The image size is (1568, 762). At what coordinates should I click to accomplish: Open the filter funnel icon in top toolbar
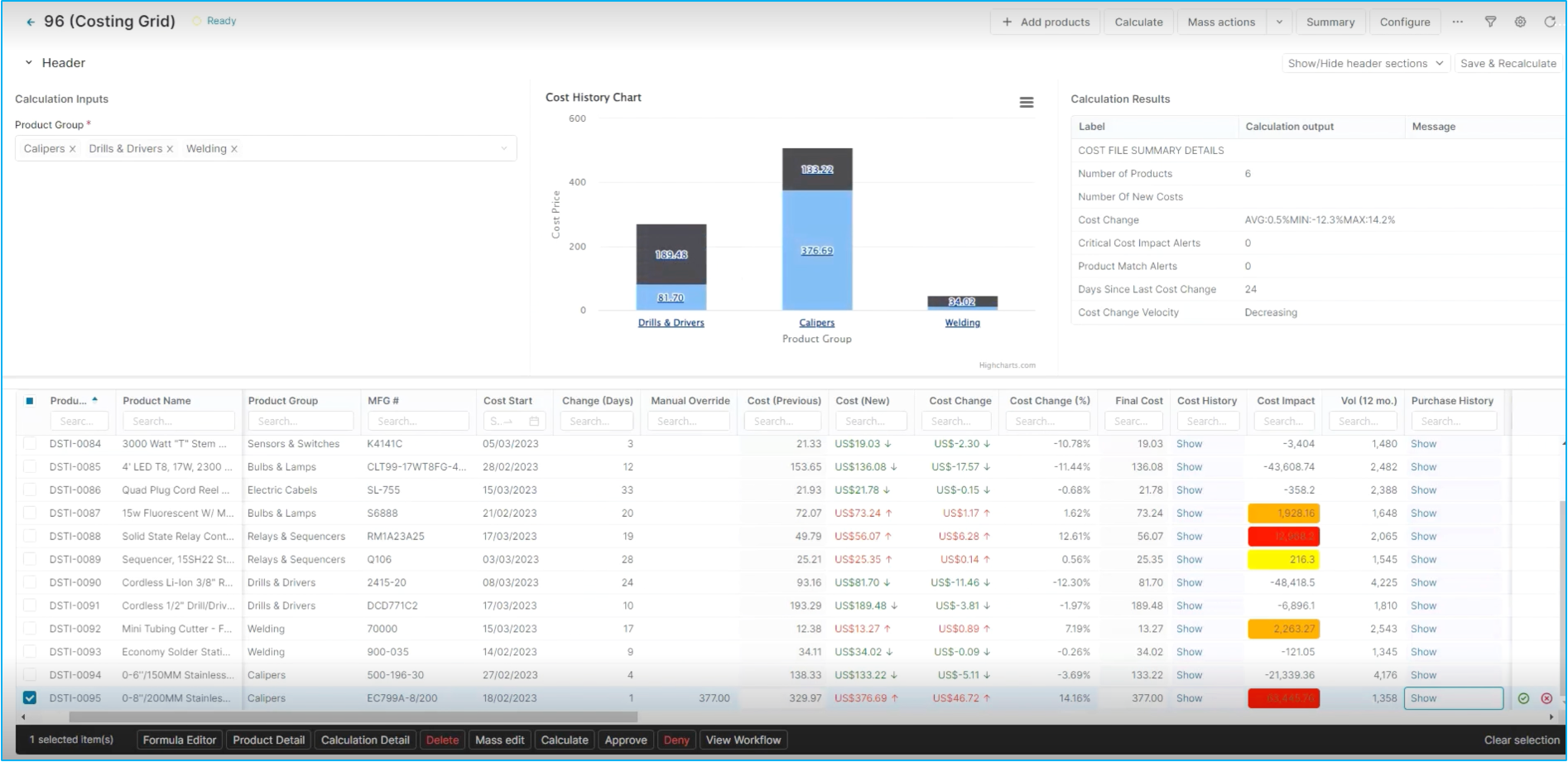pyautogui.click(x=1490, y=22)
